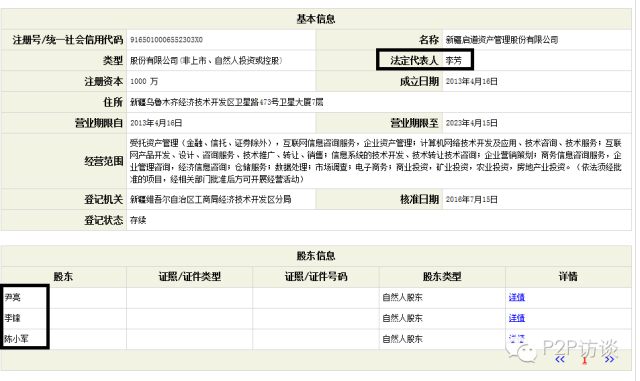Click the 住所 label

pos(113,102)
